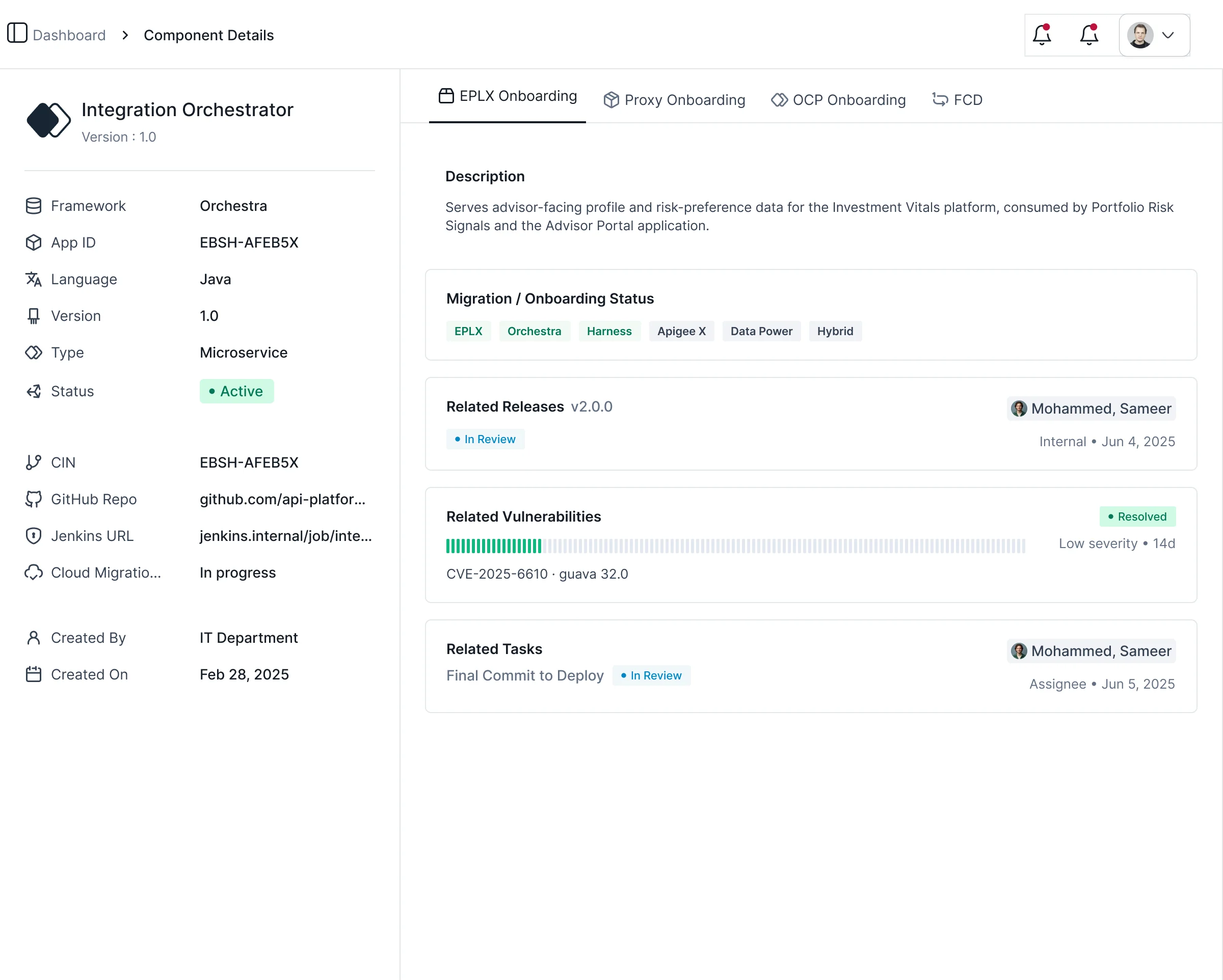The height and width of the screenshot is (980, 1223).
Task: Click the Created By person icon
Action: (34, 638)
